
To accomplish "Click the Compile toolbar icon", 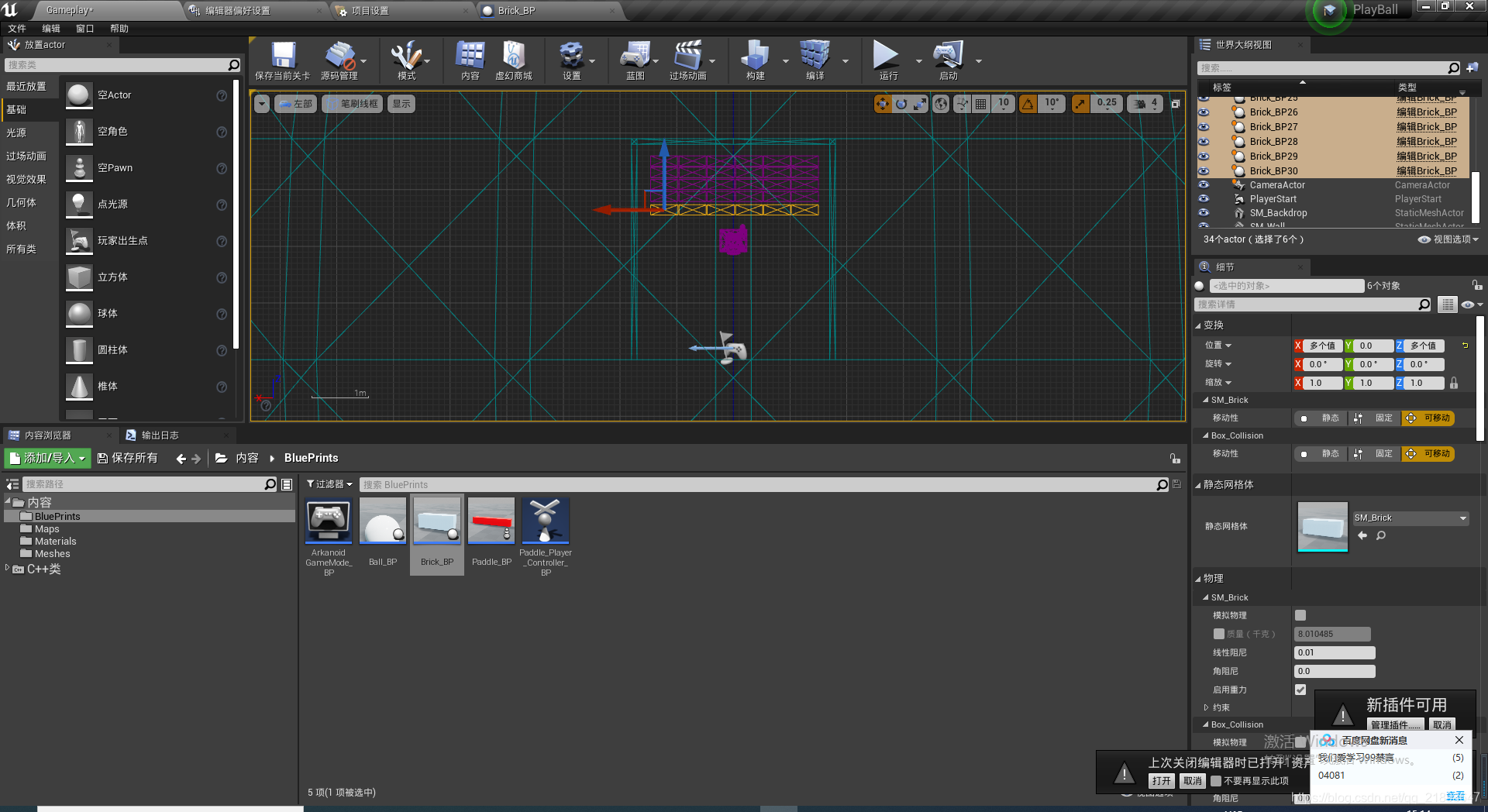I will pos(815,60).
